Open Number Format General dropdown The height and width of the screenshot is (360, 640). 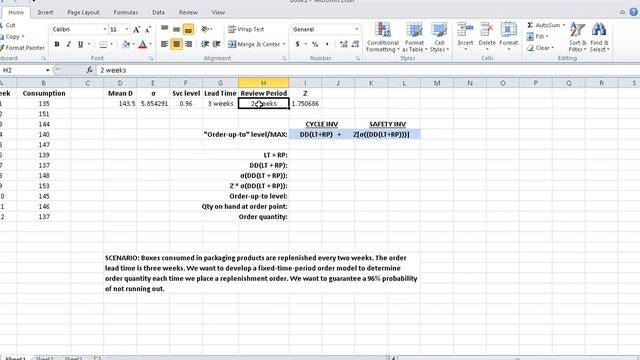tap(356, 29)
